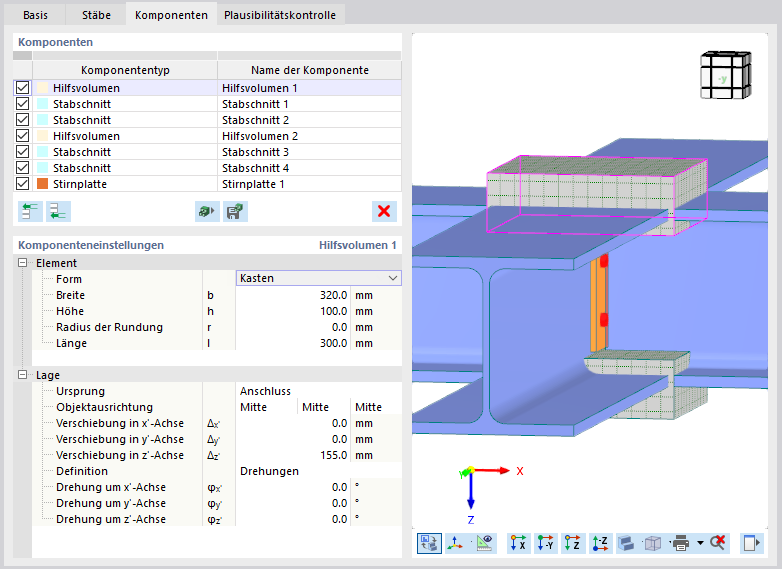Screen dimensions: 782x569
Task: Click the Länge value 300.0 field
Action: 293,343
